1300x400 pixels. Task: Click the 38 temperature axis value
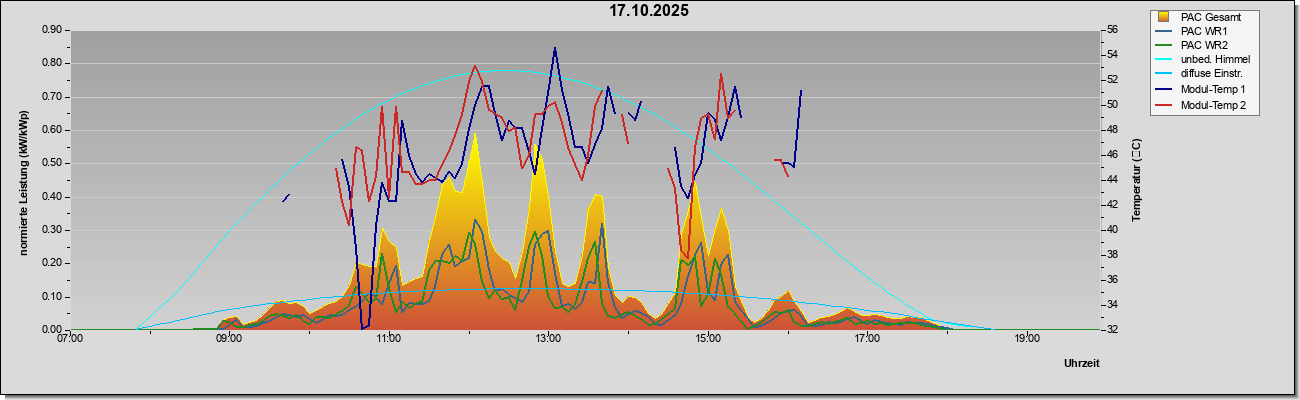tap(1112, 255)
